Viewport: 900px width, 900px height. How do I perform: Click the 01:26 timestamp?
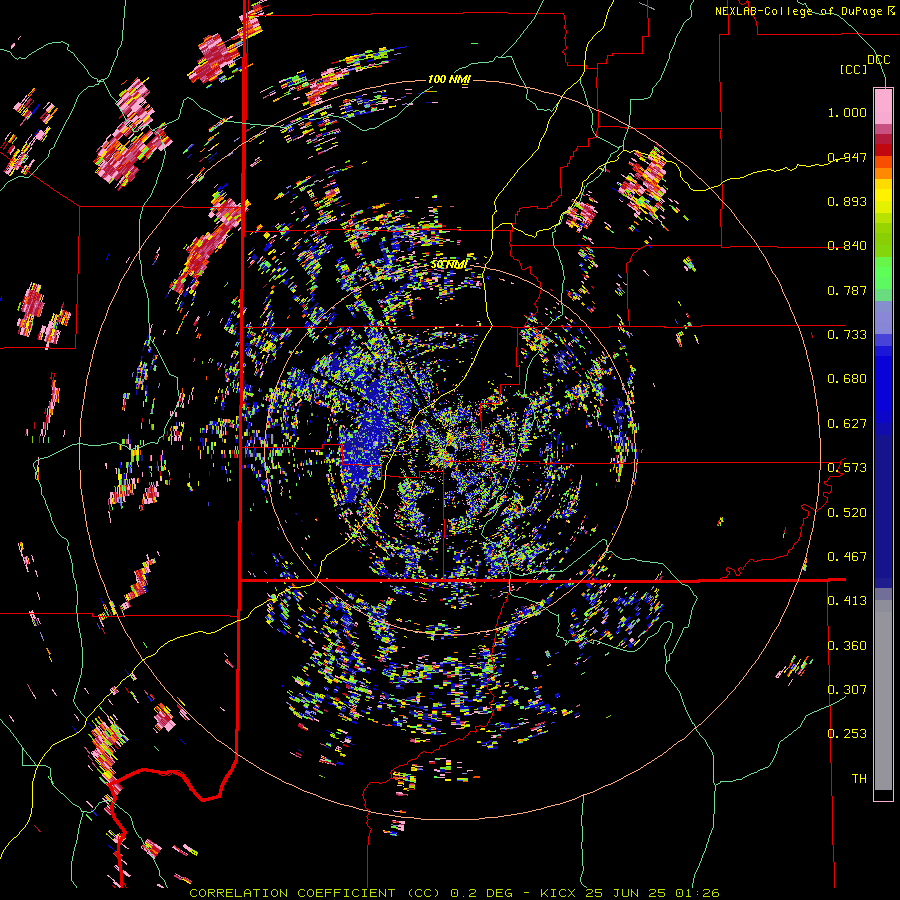[x=696, y=893]
